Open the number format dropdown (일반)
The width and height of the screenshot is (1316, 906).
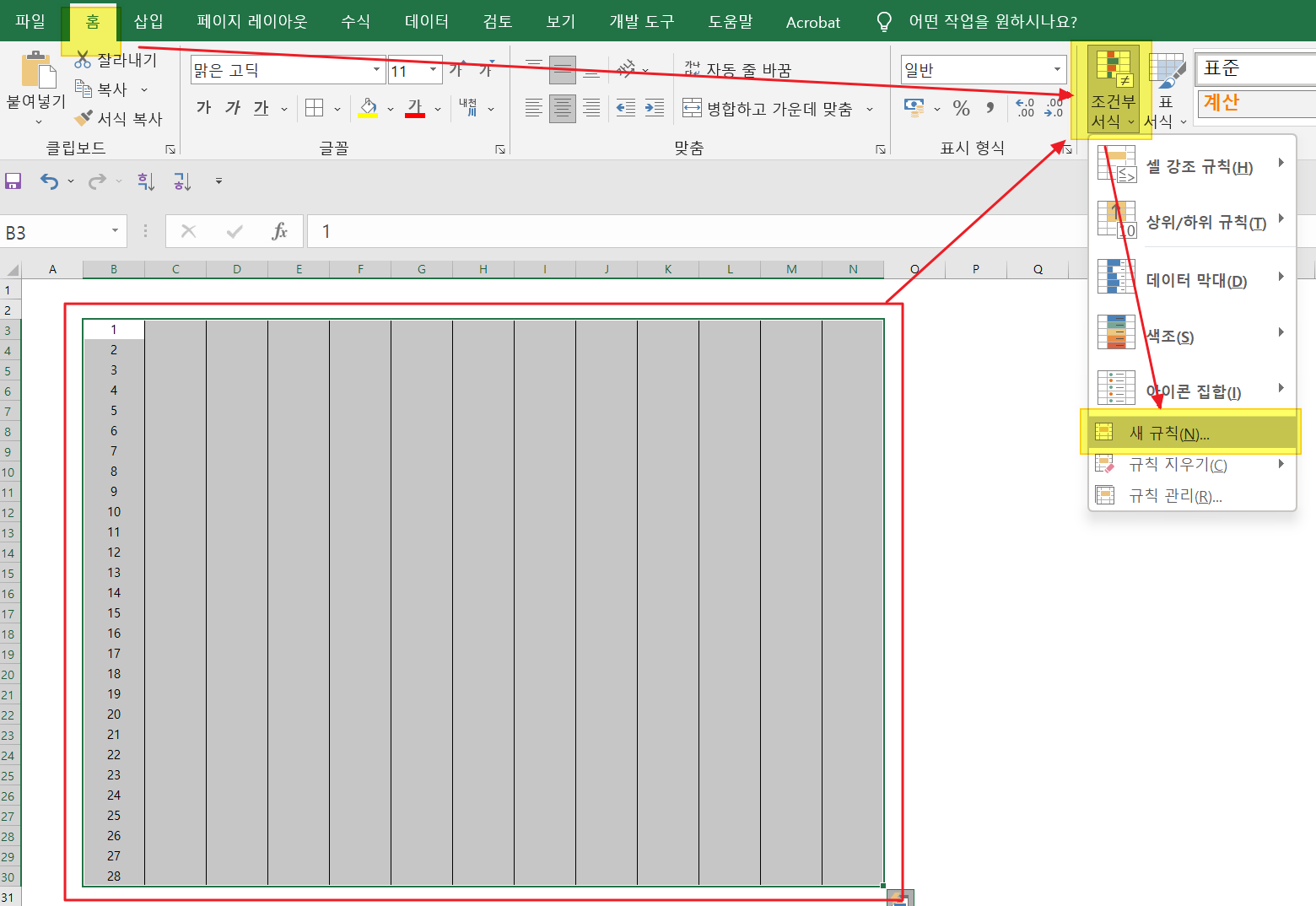tap(1057, 69)
